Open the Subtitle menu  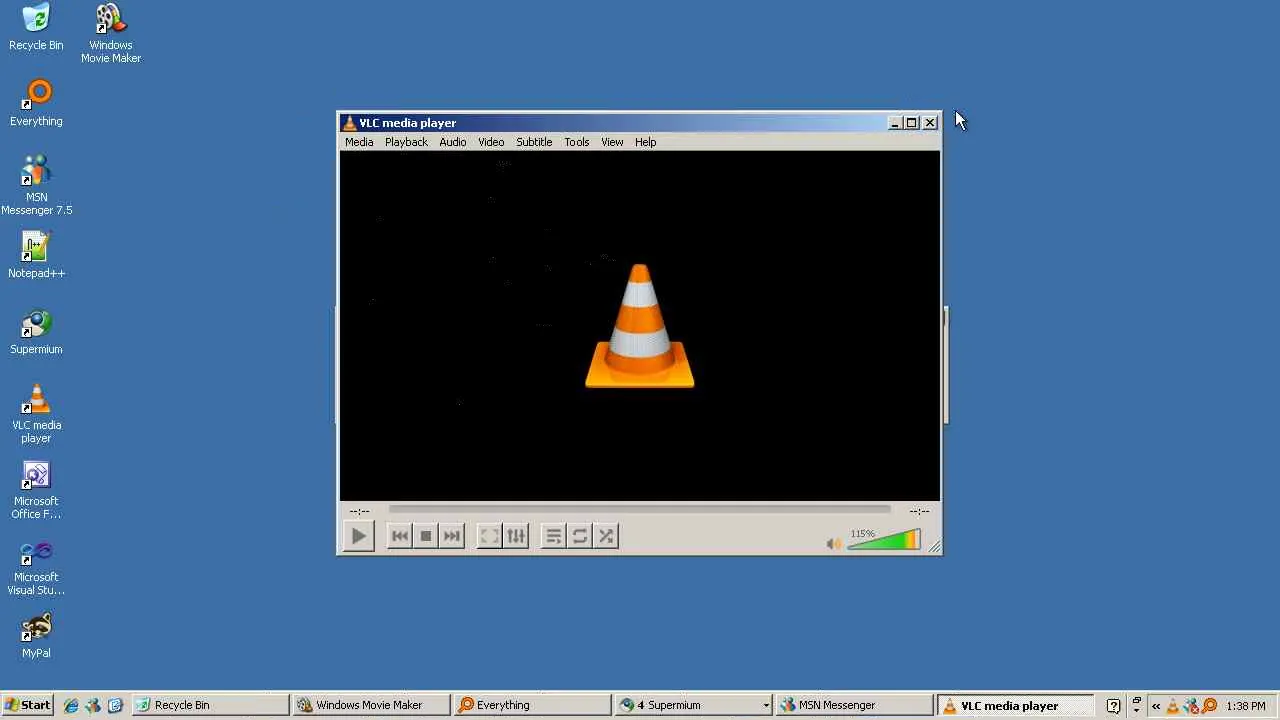pyautogui.click(x=534, y=142)
